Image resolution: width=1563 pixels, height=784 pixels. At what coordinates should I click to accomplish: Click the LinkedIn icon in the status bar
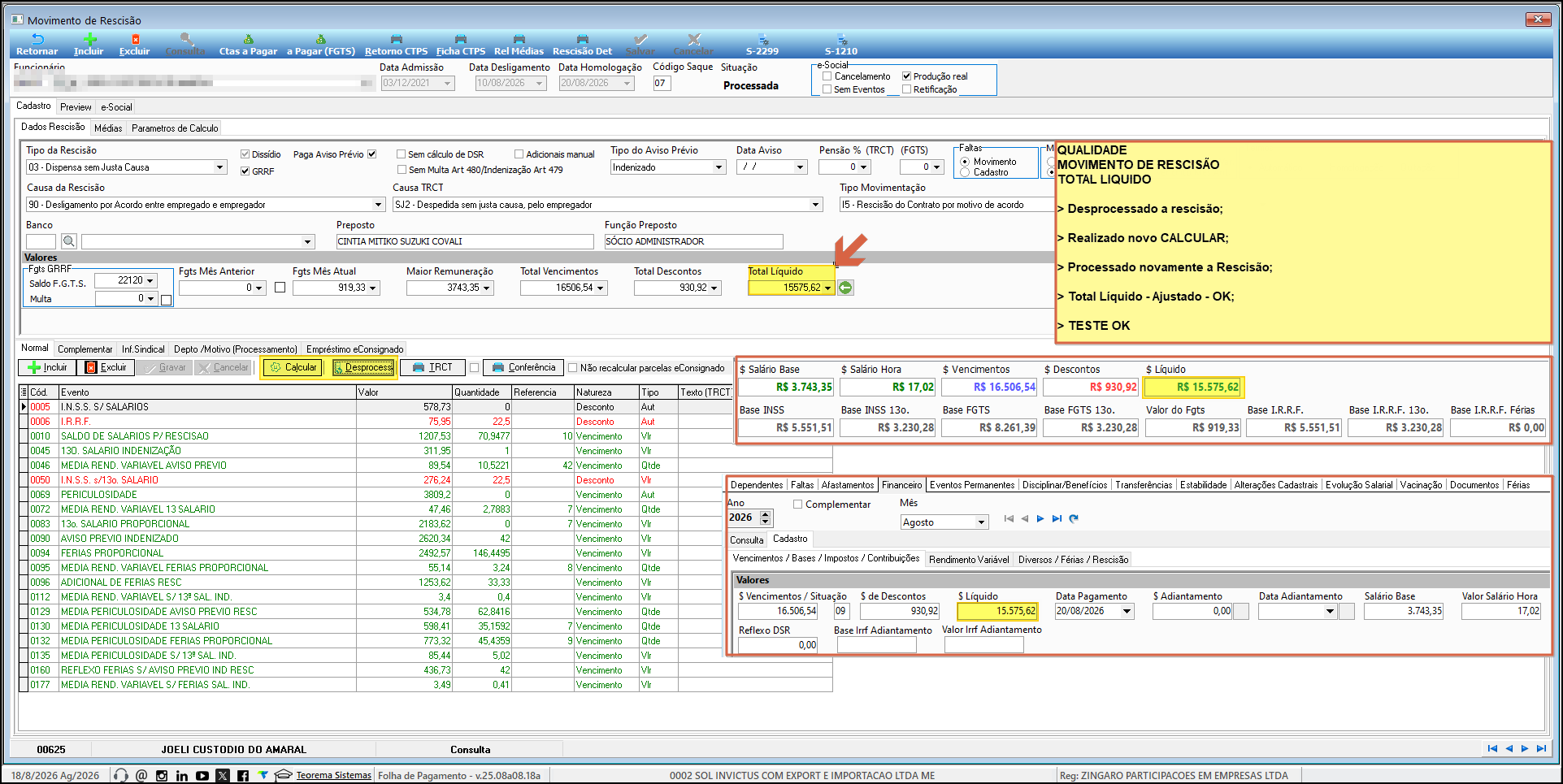[182, 776]
